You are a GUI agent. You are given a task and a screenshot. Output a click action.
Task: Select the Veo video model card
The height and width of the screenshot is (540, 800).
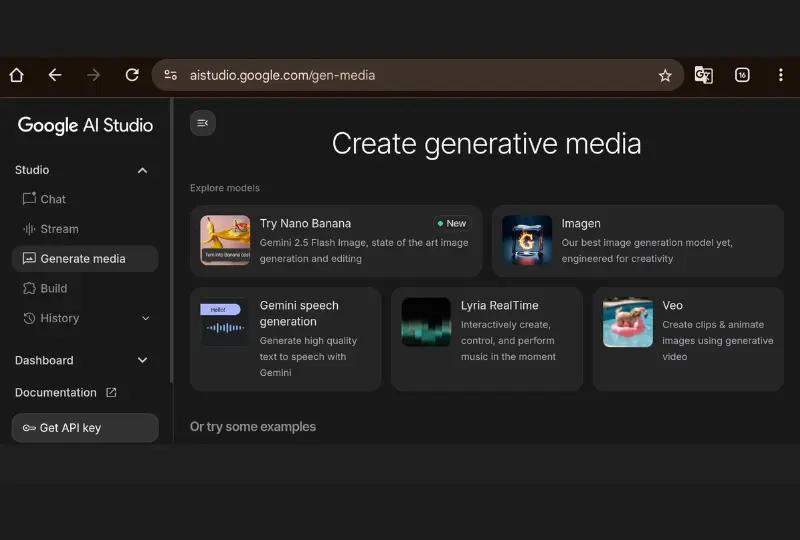(x=688, y=339)
